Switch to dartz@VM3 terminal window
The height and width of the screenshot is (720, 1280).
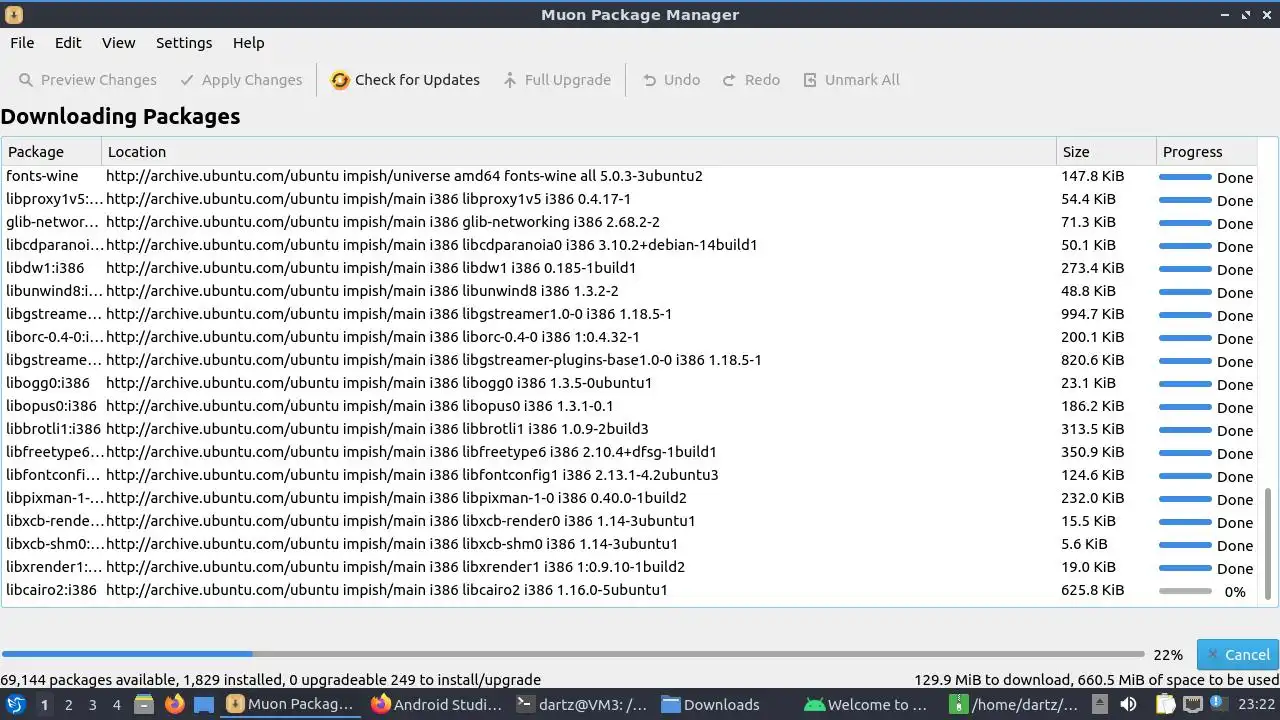click(x=582, y=704)
